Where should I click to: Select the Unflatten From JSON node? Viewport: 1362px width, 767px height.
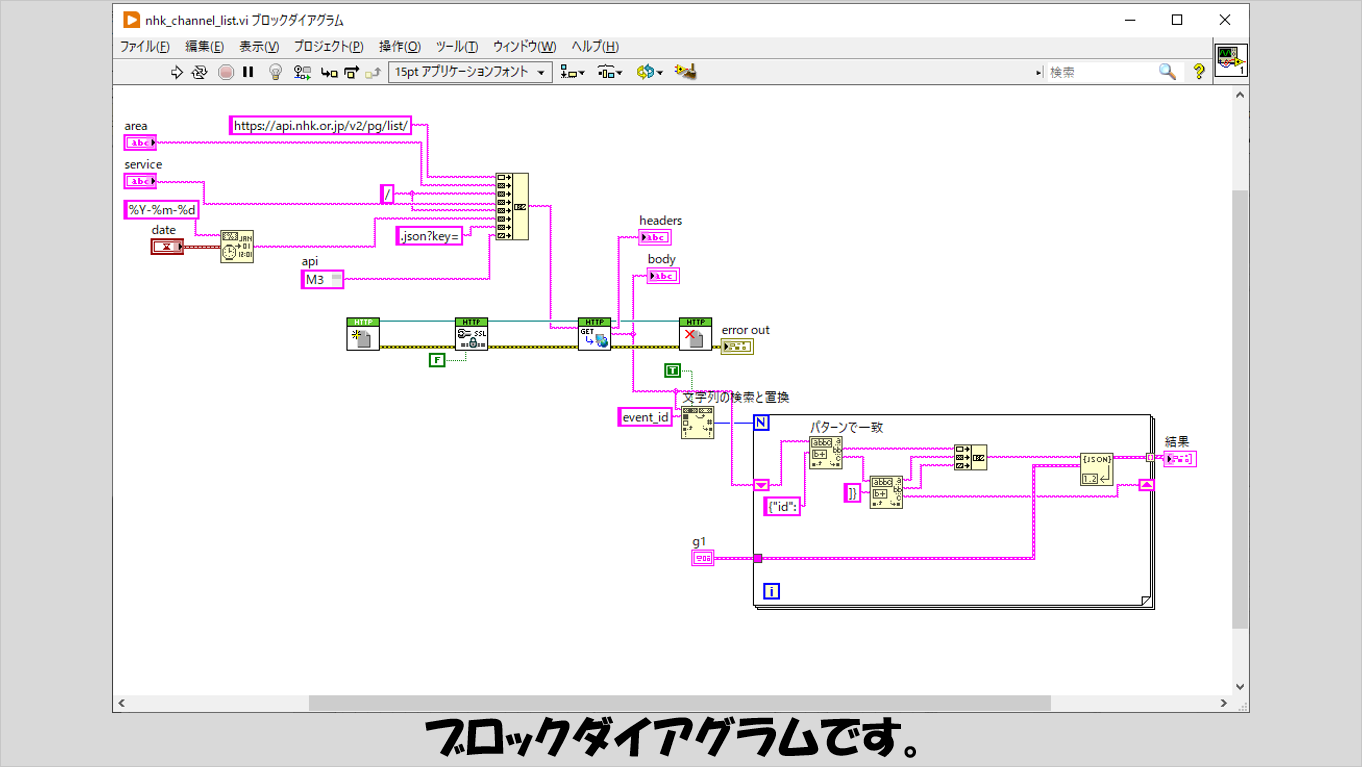[x=1096, y=469]
